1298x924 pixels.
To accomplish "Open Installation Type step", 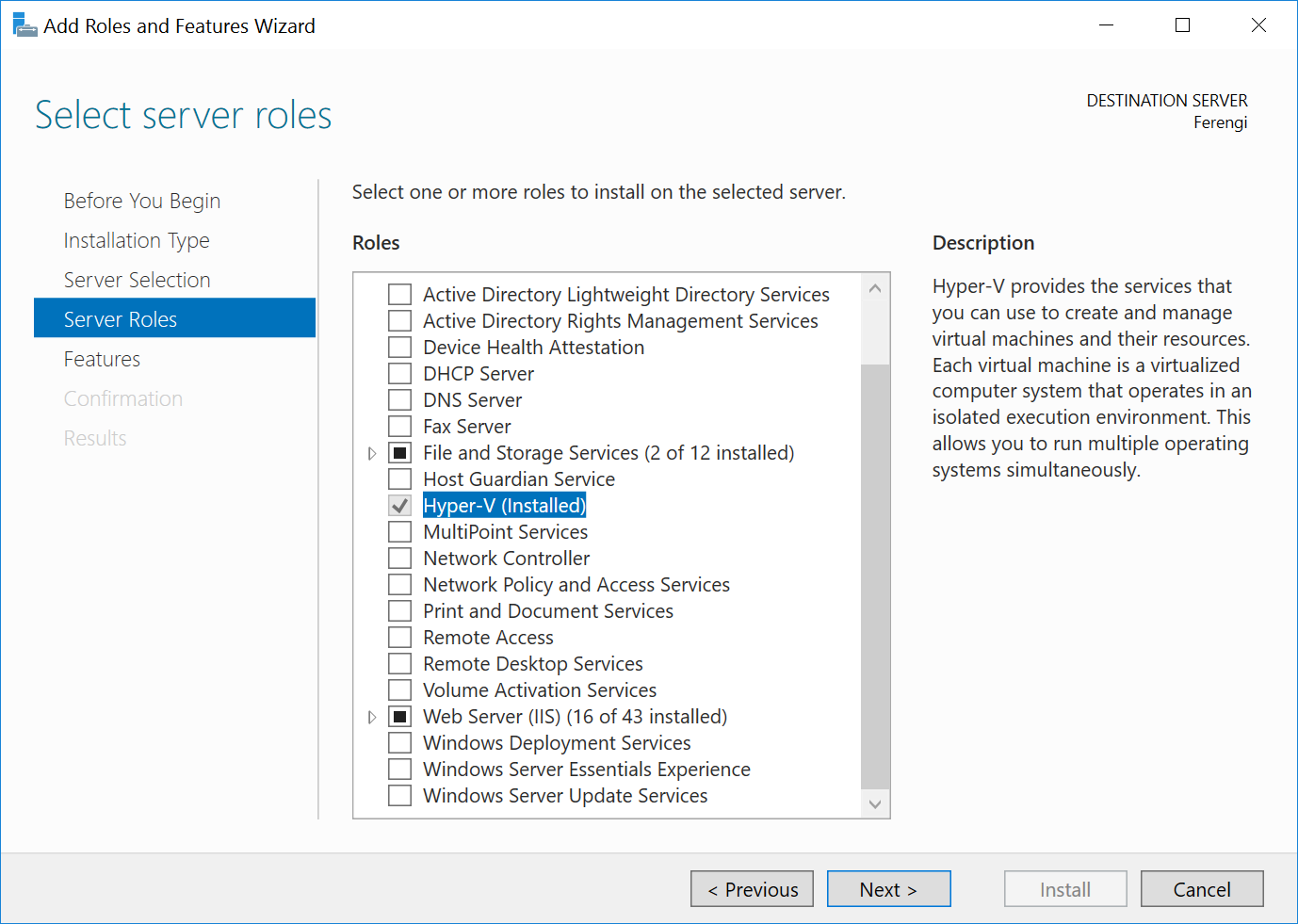I will pos(137,240).
